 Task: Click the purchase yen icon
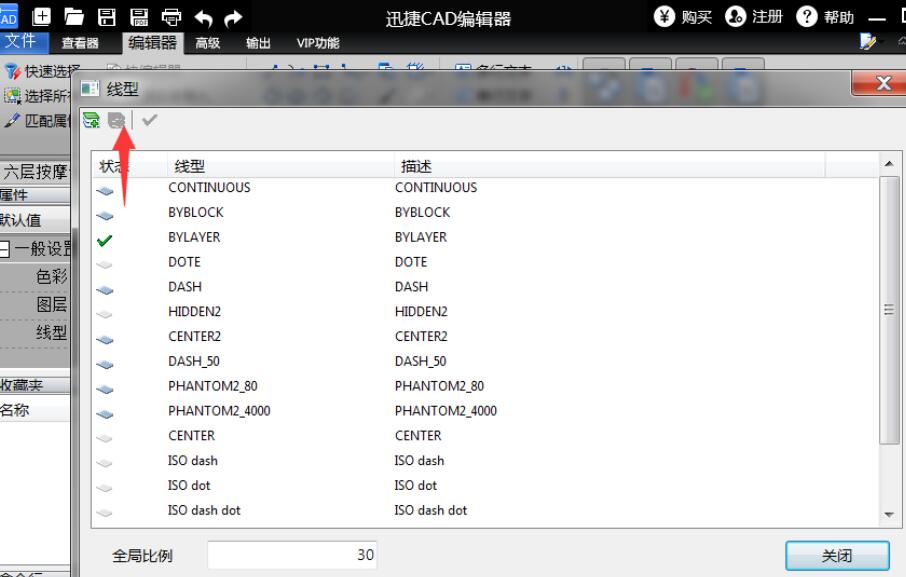click(x=664, y=16)
